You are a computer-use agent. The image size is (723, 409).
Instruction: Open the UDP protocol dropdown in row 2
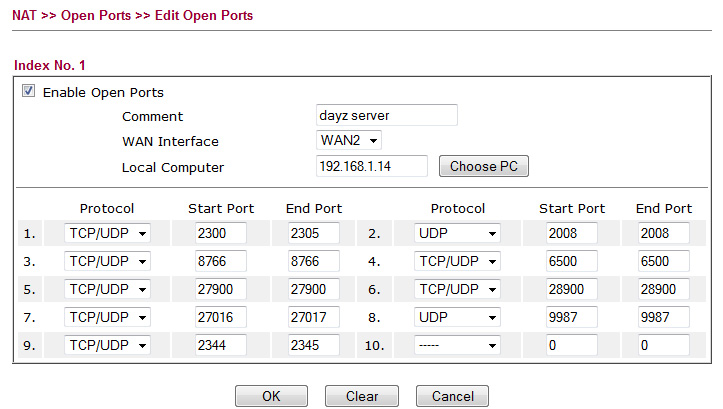coord(457,233)
